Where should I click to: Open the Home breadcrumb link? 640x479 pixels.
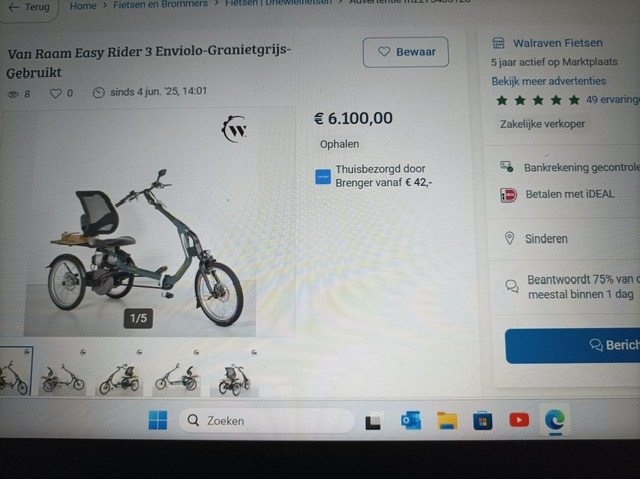click(83, 6)
